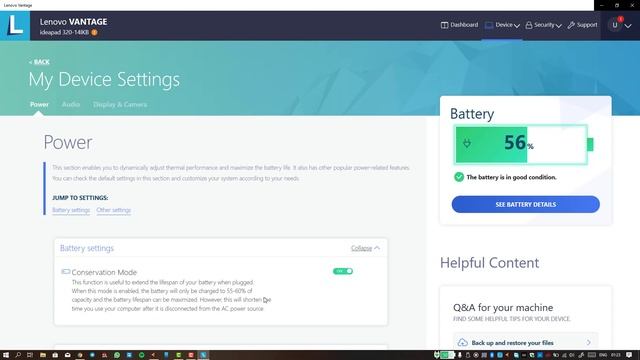Click the green battery condition checkmark
Screen dimensions: 640x360
coord(459,177)
